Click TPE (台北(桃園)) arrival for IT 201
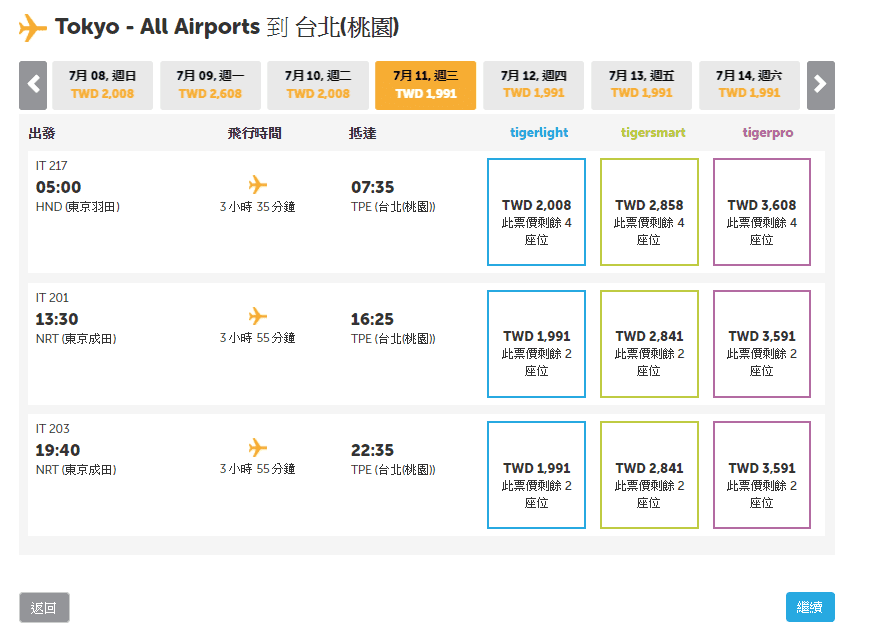The image size is (869, 627). 393,339
